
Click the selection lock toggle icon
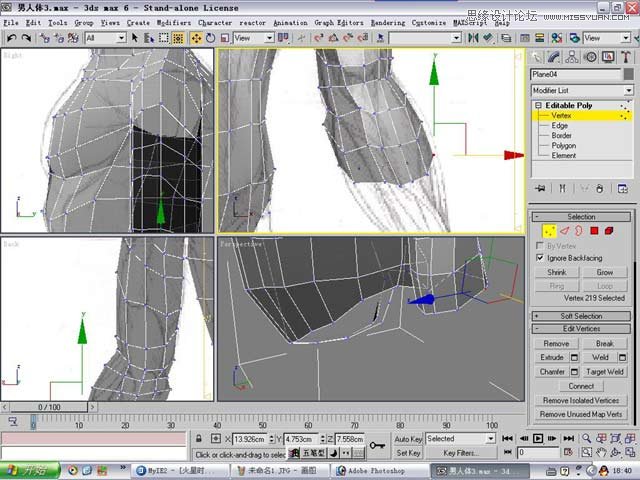click(200, 439)
